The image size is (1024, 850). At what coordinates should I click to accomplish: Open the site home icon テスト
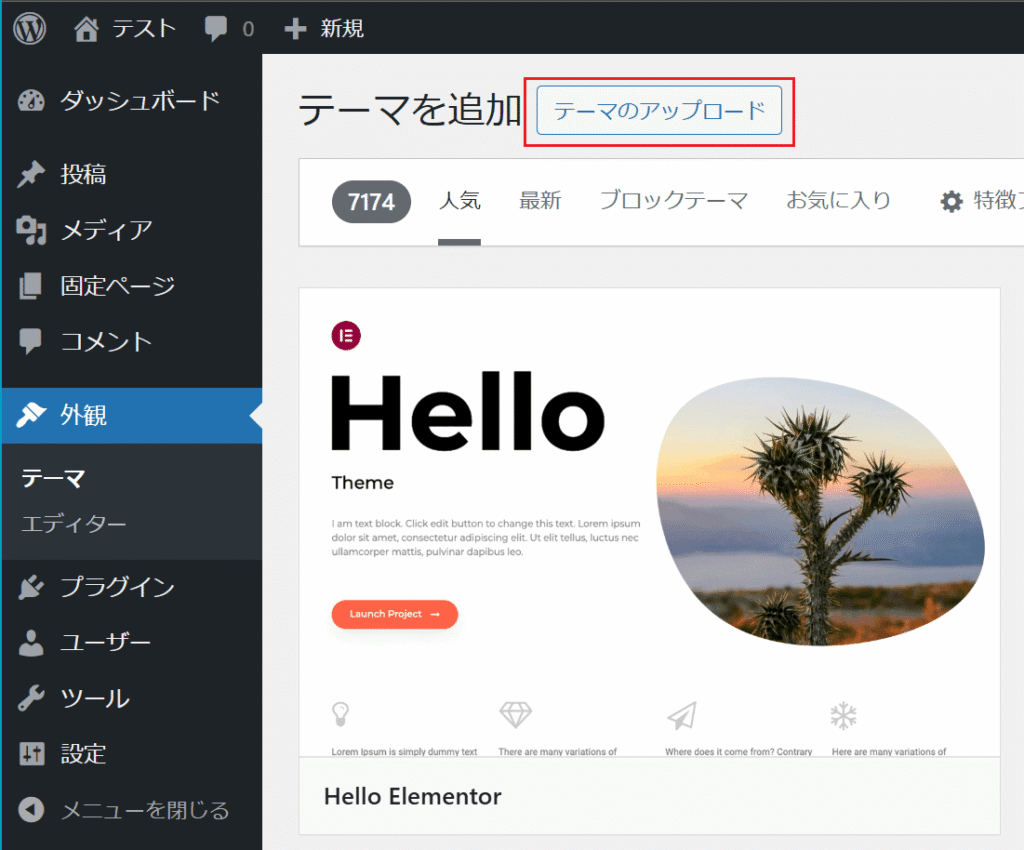coord(87,28)
